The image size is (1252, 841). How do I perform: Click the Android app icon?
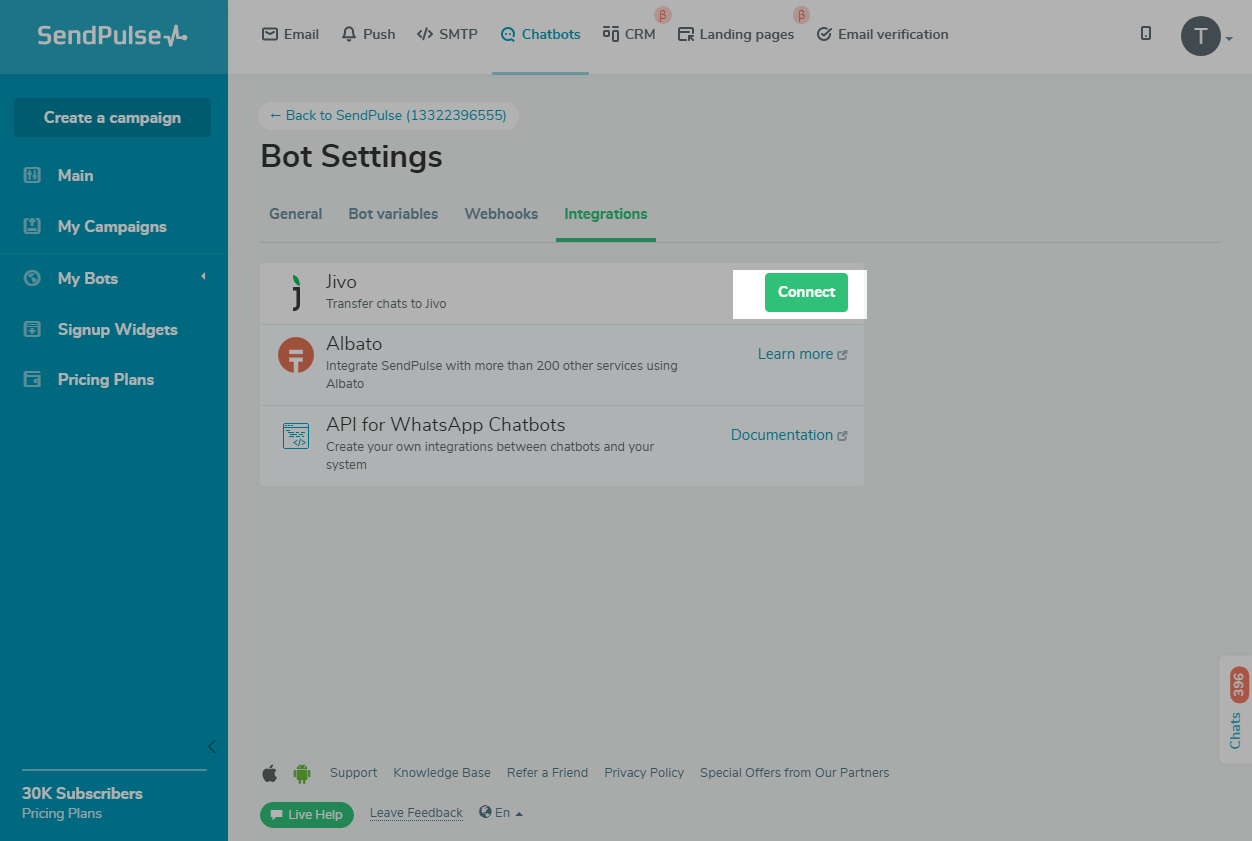click(302, 773)
